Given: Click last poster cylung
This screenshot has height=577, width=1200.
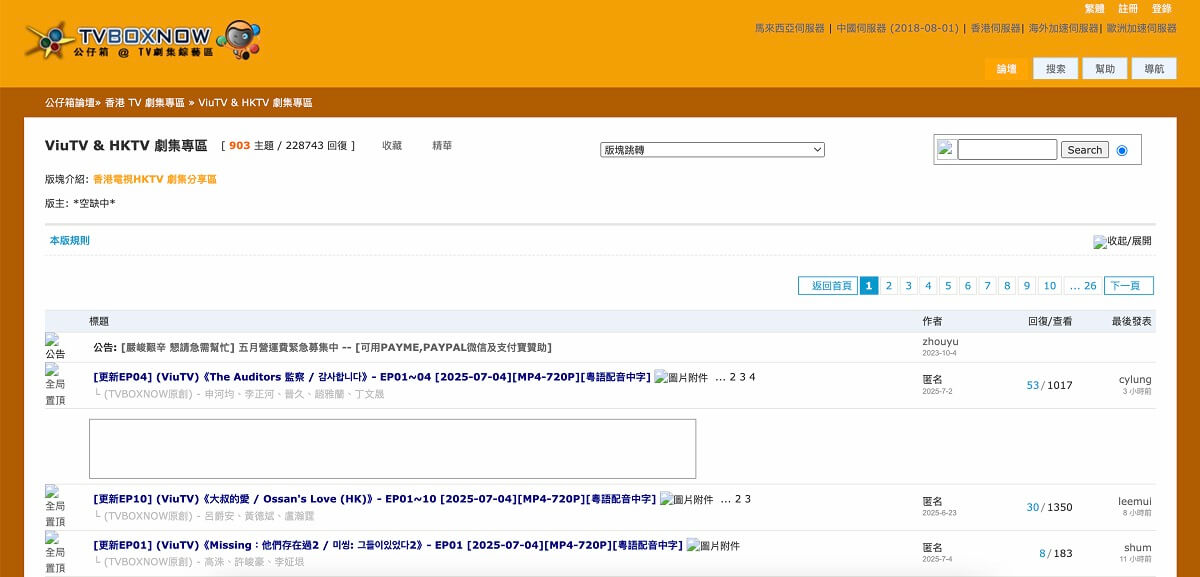Looking at the screenshot, I should click(1135, 380).
